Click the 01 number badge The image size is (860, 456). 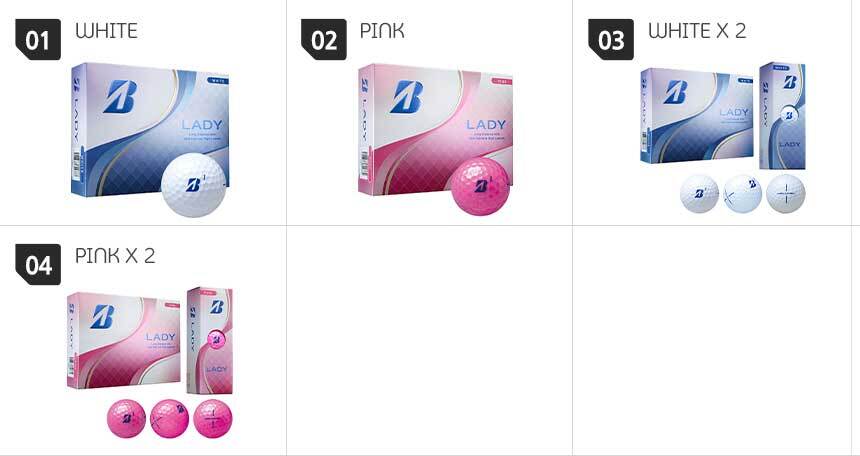pos(38,40)
